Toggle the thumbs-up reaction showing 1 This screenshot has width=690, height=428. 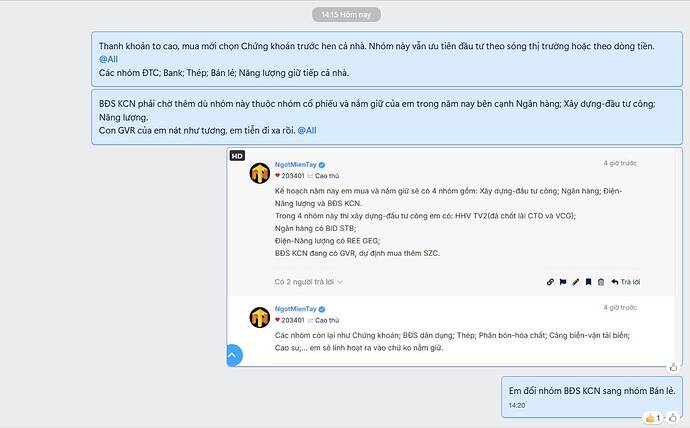(651, 417)
